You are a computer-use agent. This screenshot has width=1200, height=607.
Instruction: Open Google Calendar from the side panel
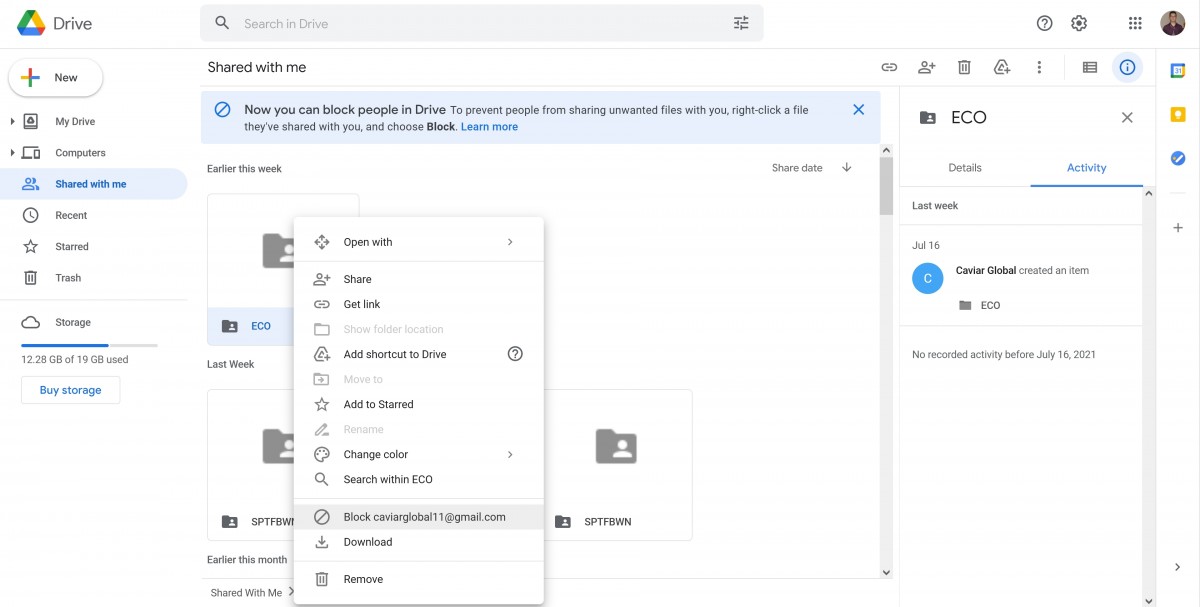pyautogui.click(x=1177, y=69)
